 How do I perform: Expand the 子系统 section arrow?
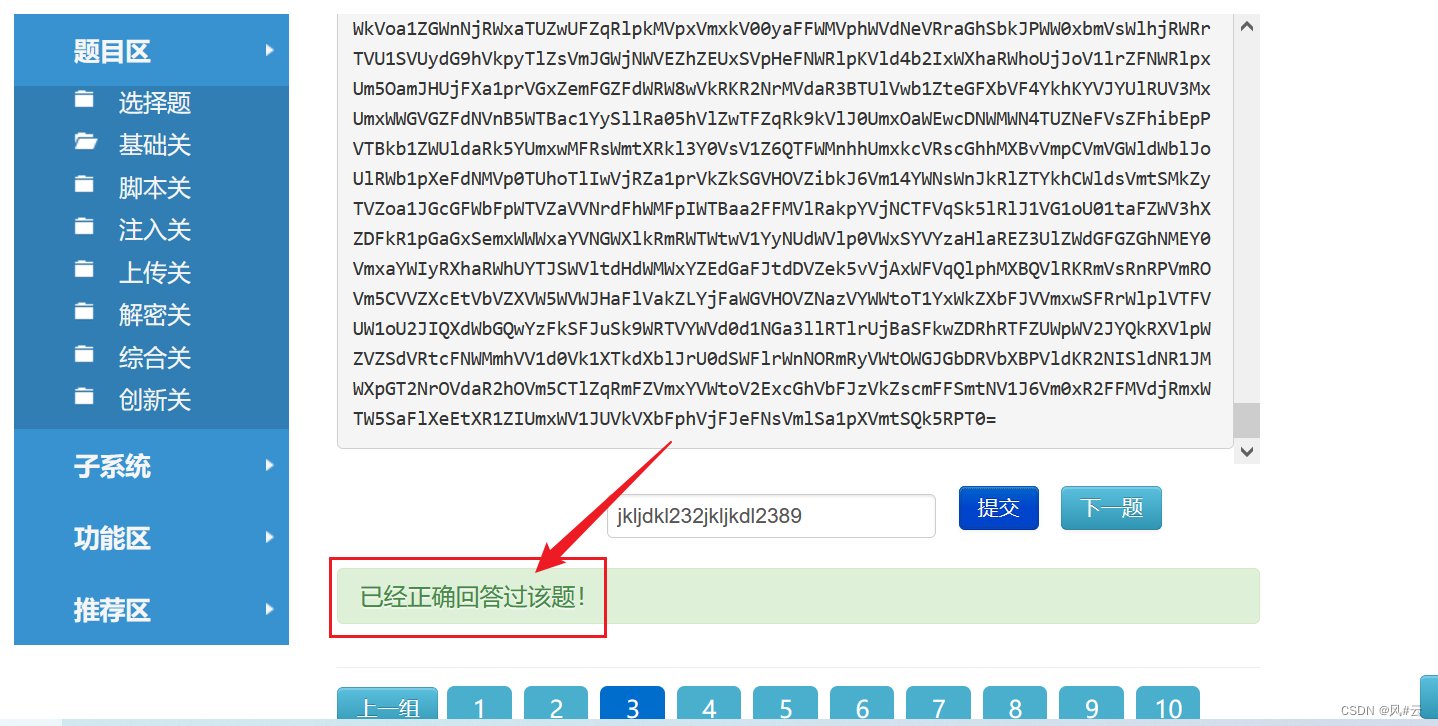(269, 465)
